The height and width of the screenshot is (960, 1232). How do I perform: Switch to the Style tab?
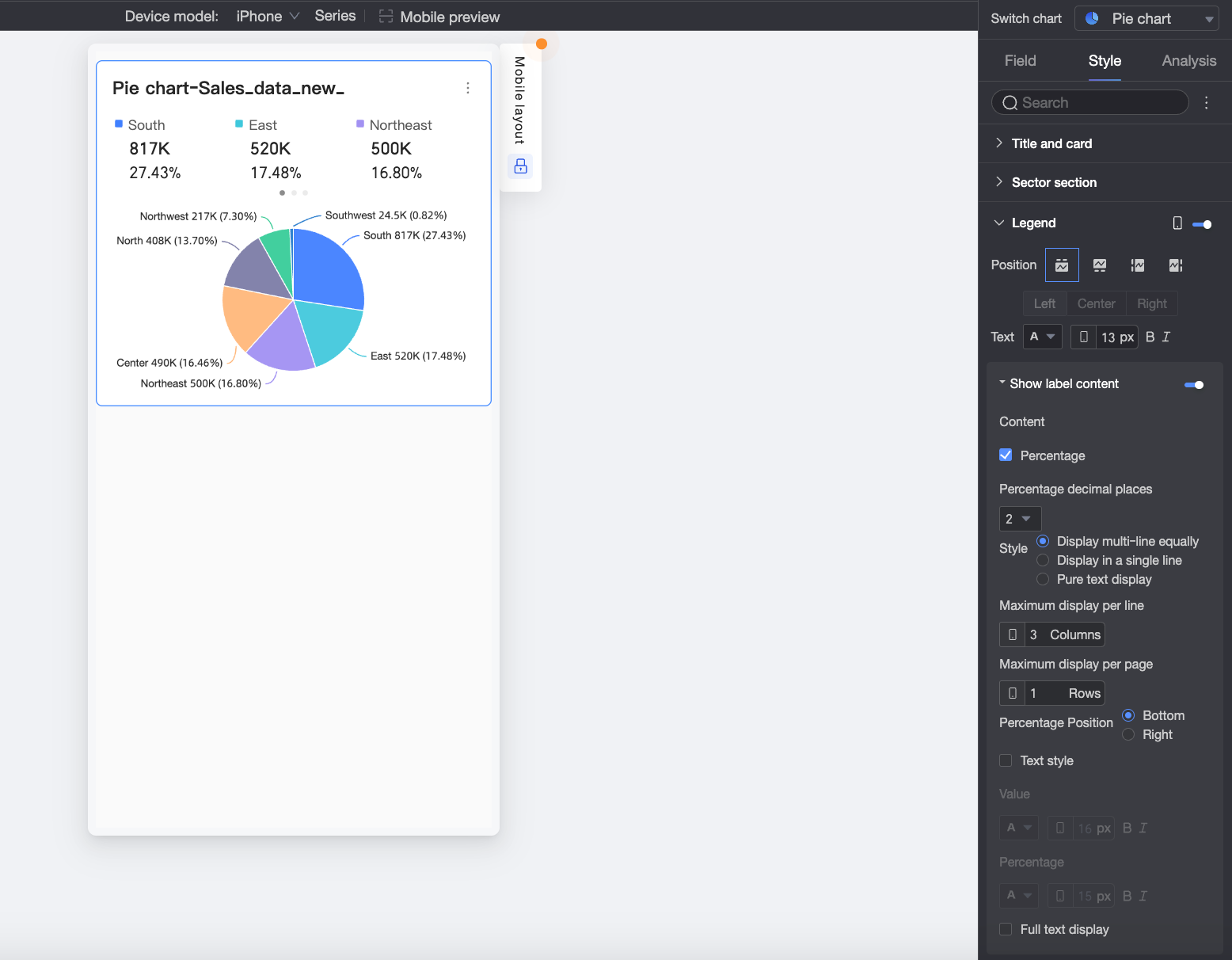[1105, 61]
